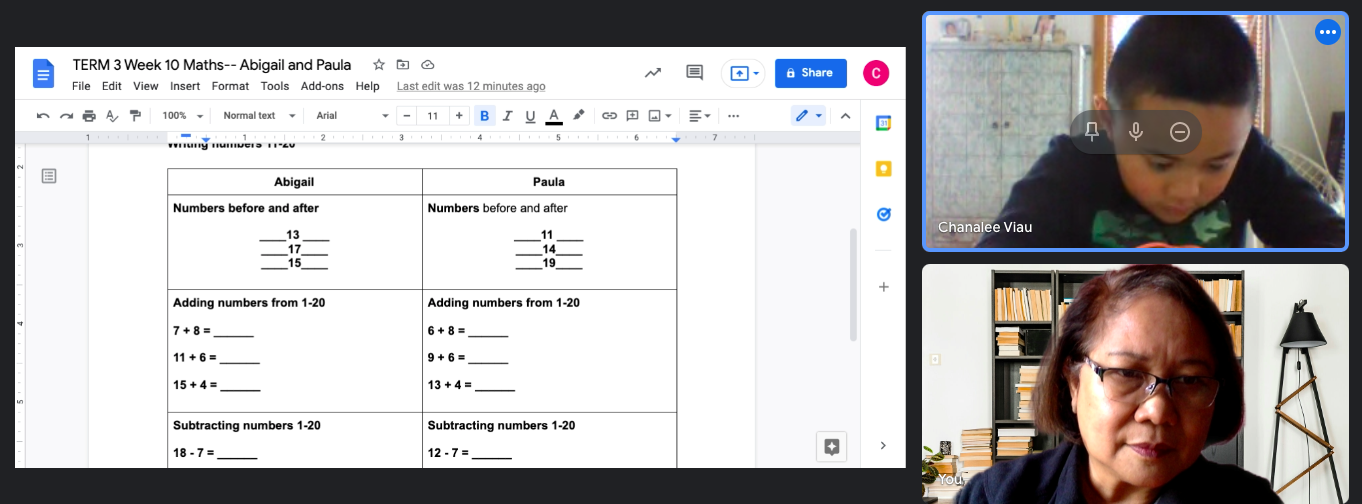Show more toolbar options
The image size is (1362, 504).
(733, 116)
